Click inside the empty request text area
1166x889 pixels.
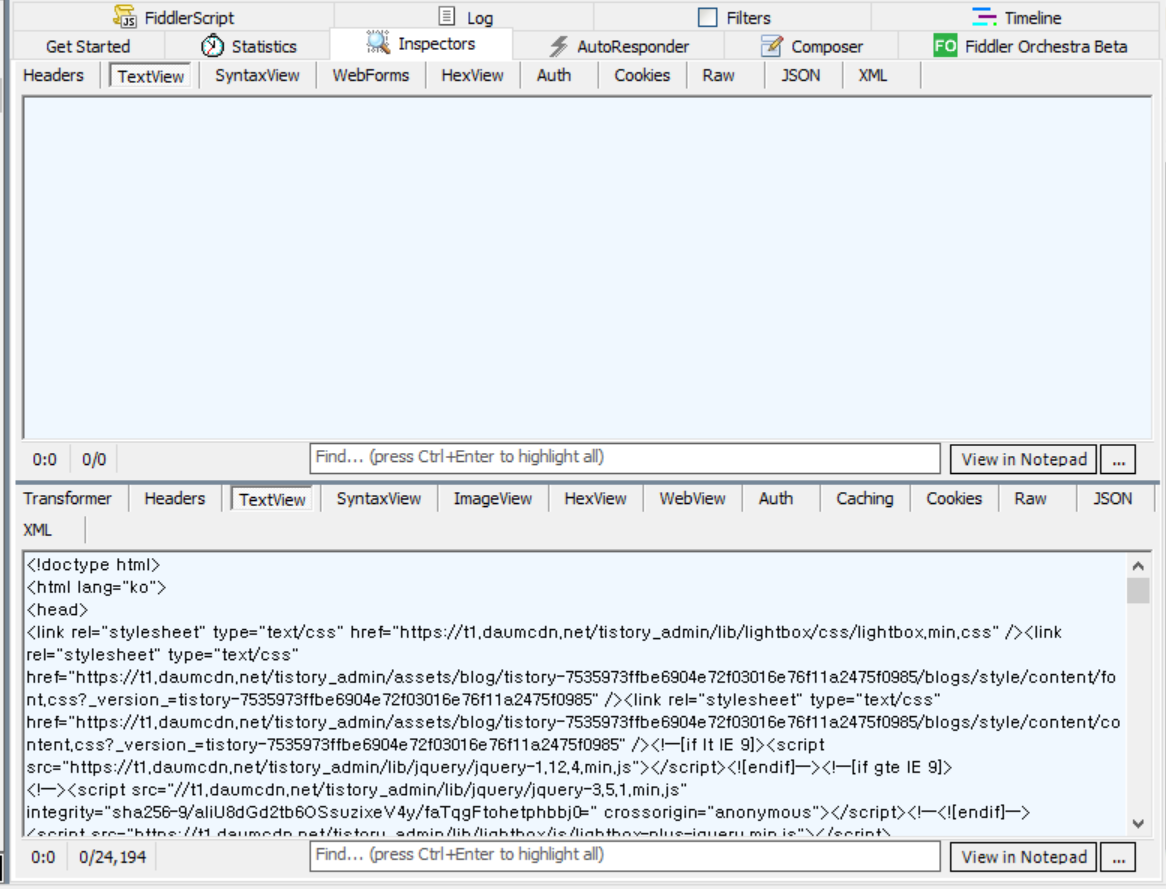pos(587,268)
